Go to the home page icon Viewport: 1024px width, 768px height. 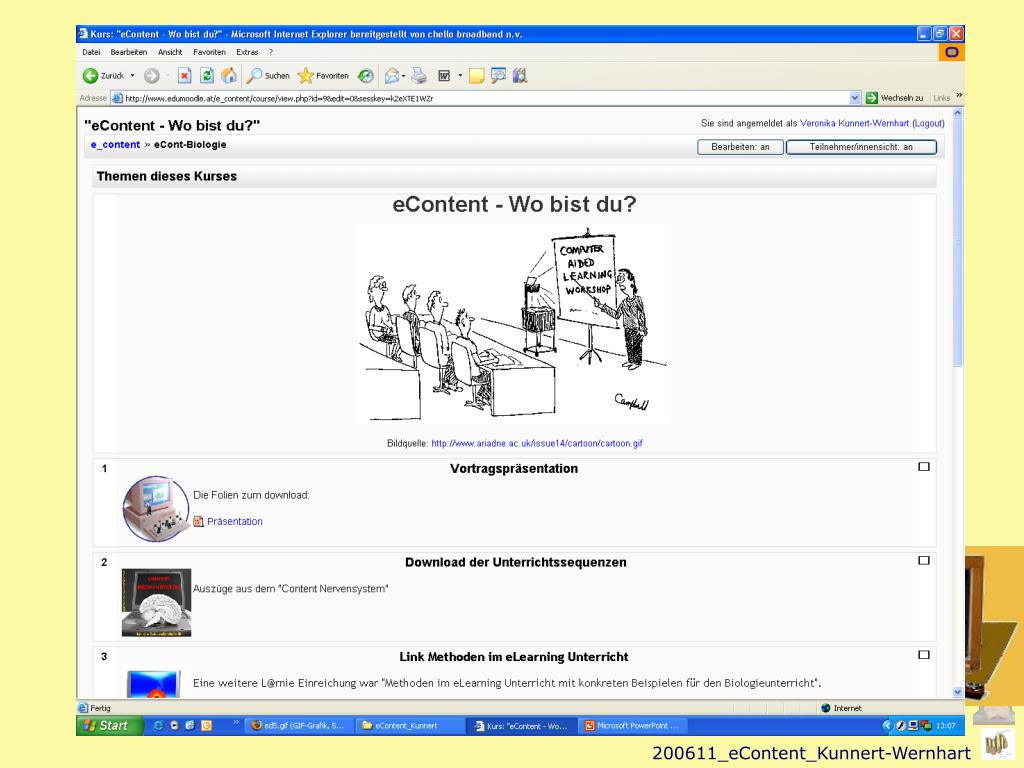point(229,76)
